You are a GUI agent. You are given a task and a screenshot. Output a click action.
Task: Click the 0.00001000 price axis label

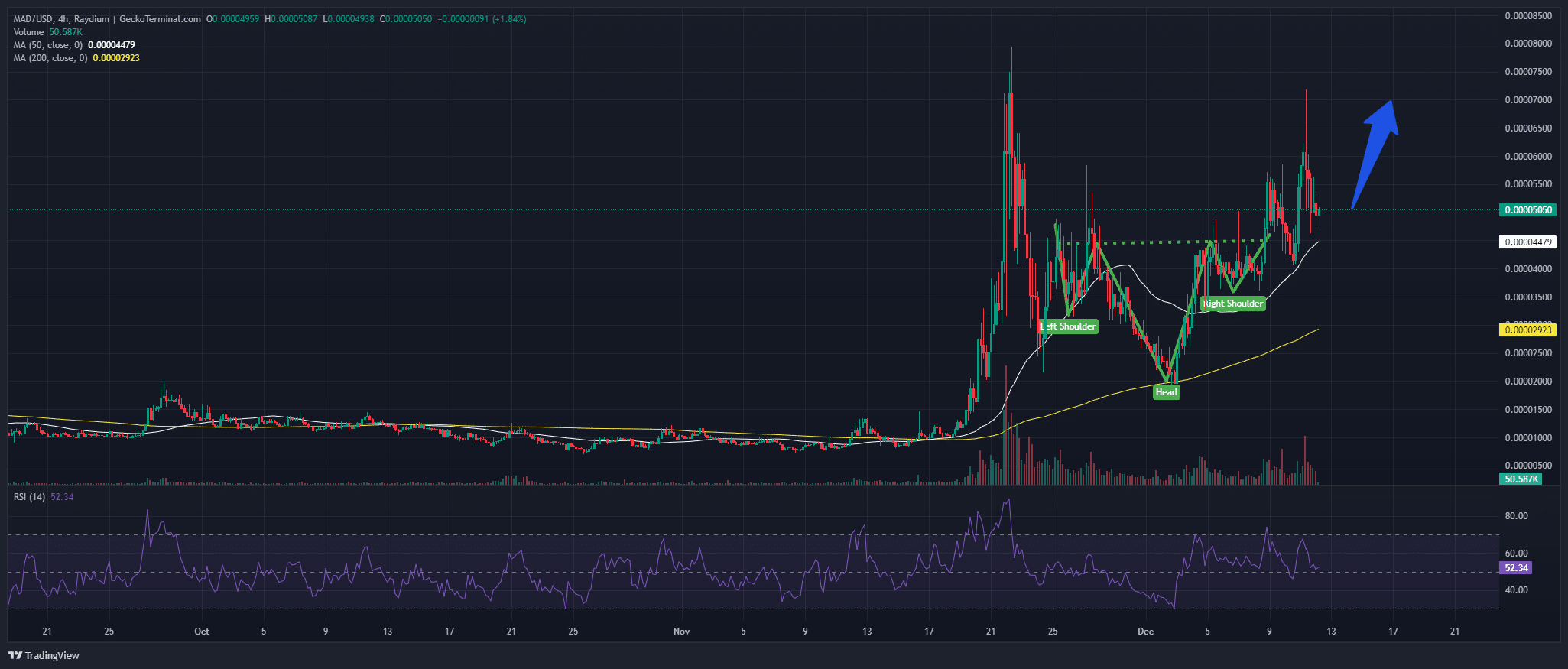click(1528, 438)
